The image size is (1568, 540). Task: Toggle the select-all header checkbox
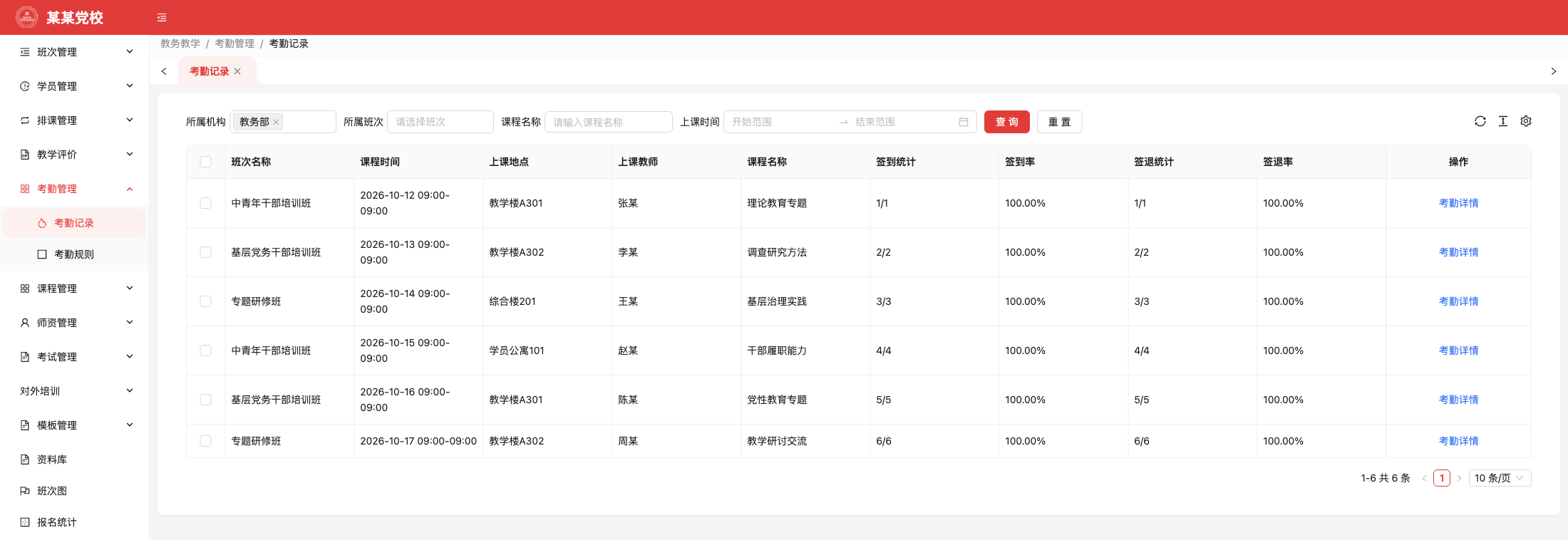click(x=206, y=162)
